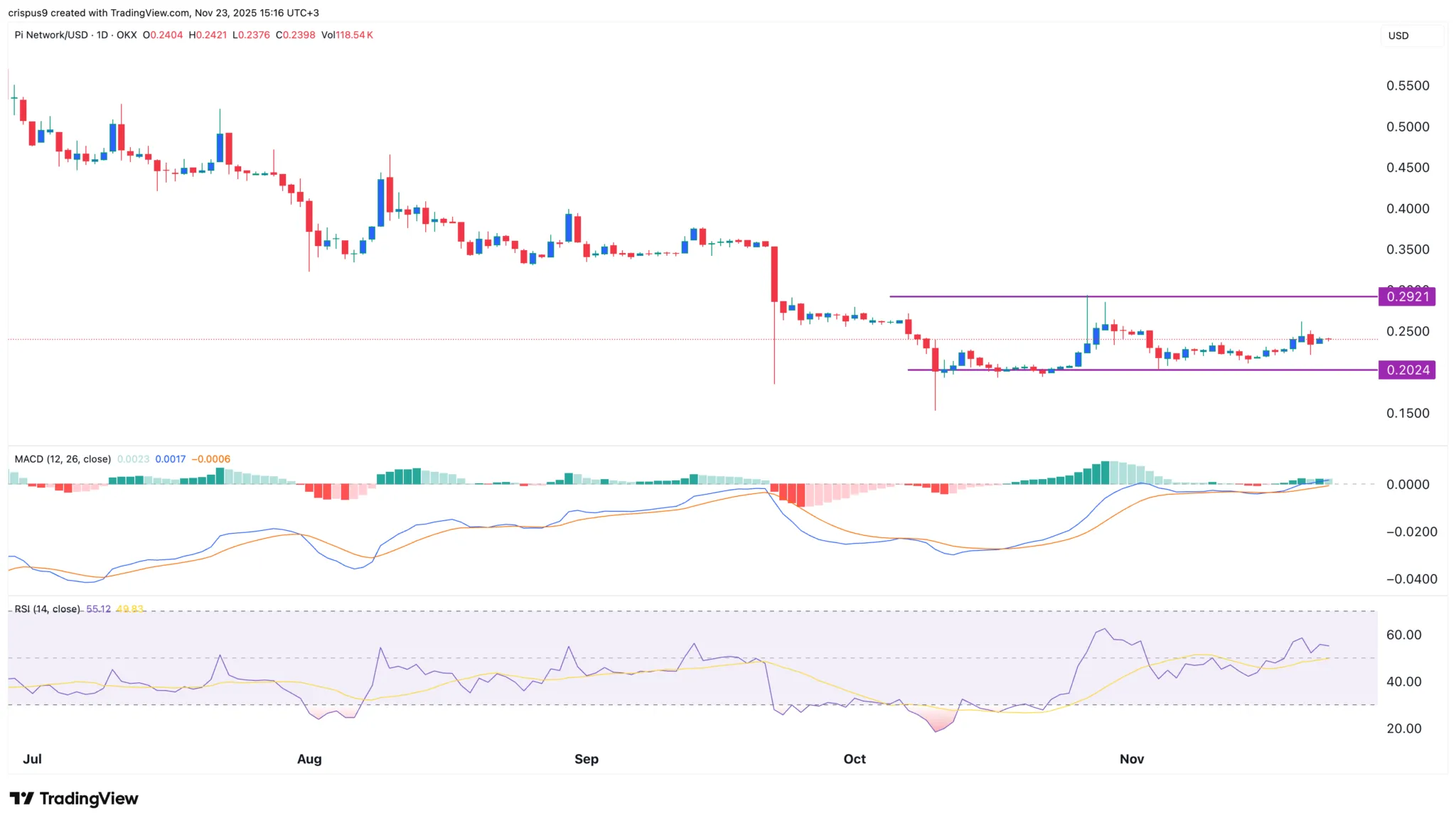Click the crispus9 TradingView.com attribution text
Screen dimensions: 1456x823
pos(164,12)
